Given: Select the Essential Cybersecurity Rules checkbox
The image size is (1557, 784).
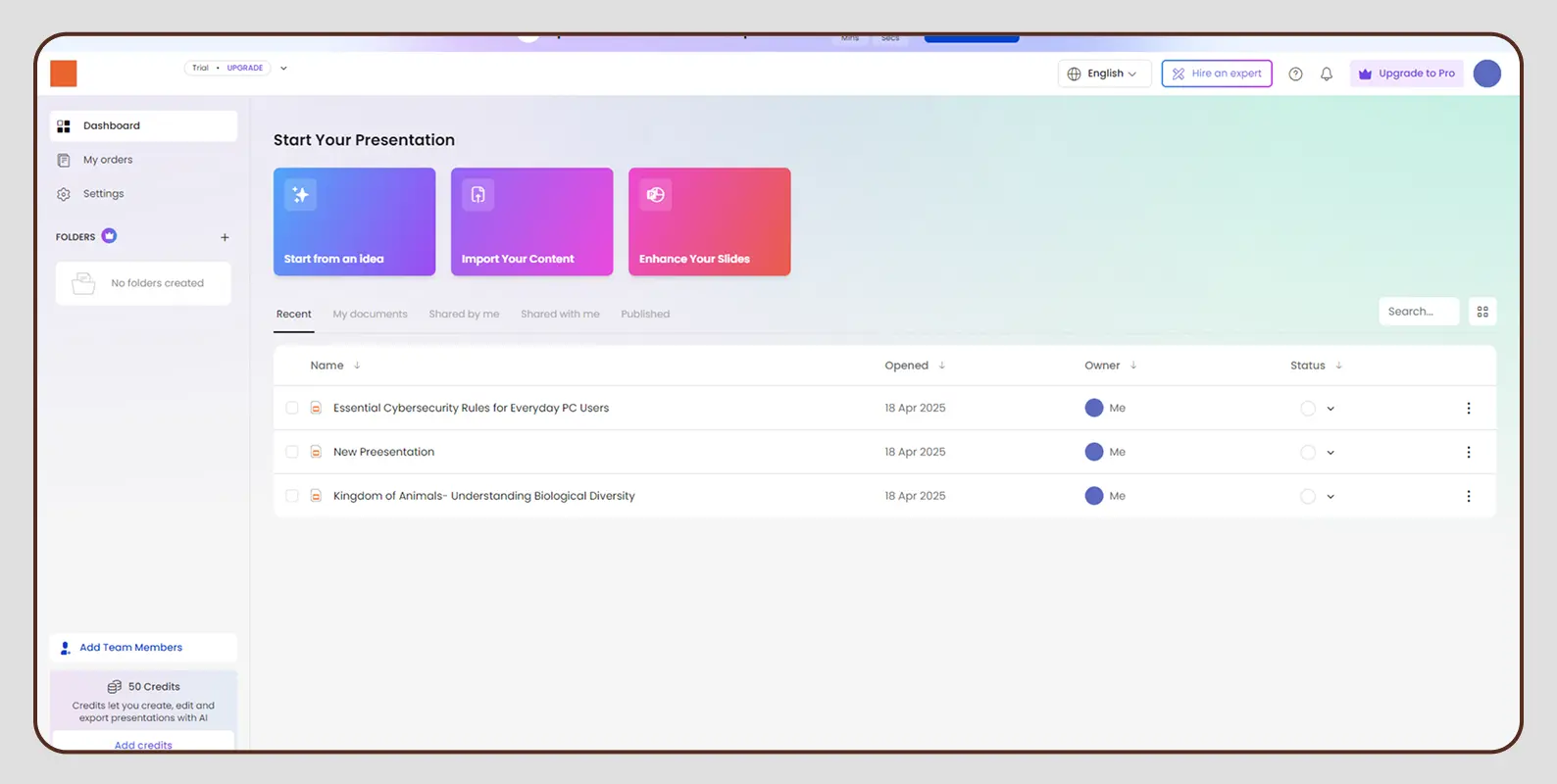Looking at the screenshot, I should coord(292,409).
